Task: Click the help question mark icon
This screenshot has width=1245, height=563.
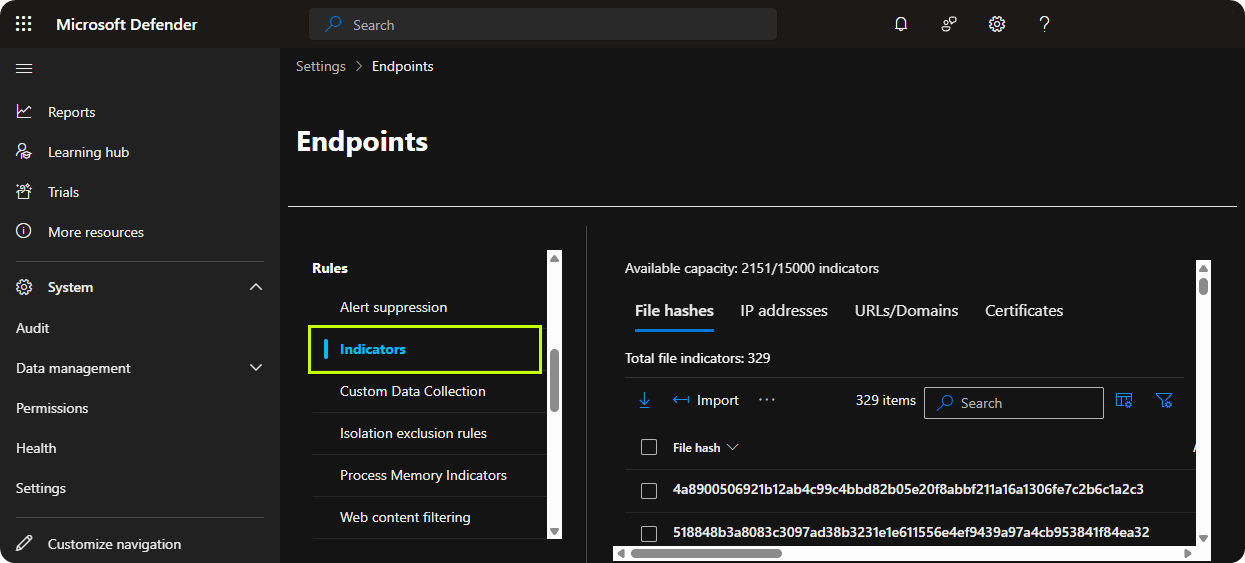Action: pyautogui.click(x=1045, y=24)
